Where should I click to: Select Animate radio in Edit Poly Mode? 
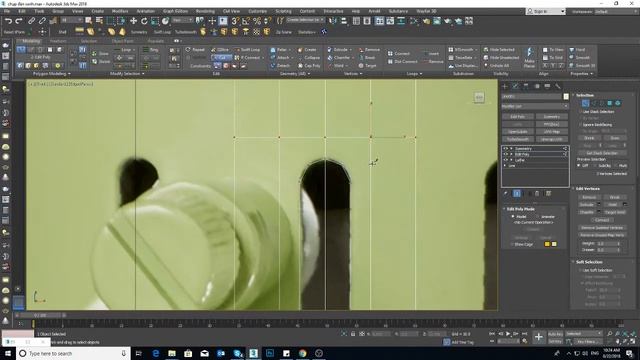tap(538, 216)
